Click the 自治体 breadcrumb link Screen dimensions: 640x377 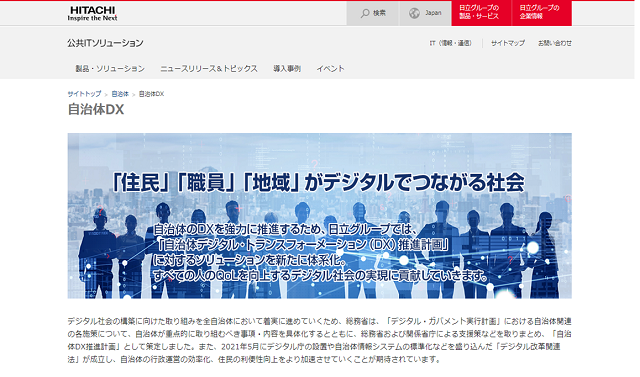[x=120, y=94]
